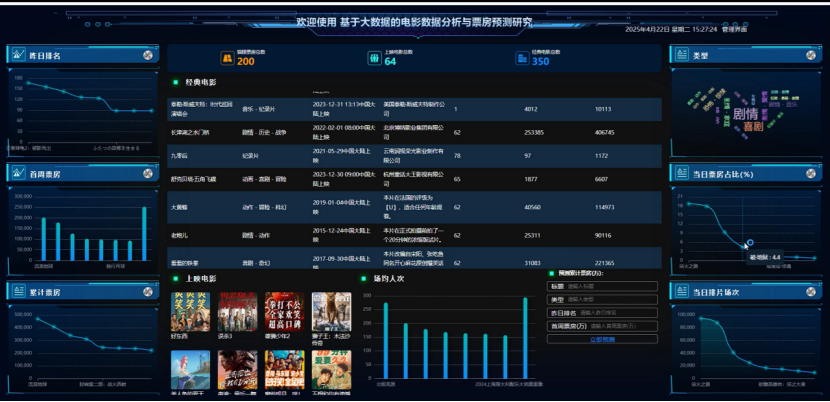Click the list icon beside 当日票房占比(%)

click(681, 173)
